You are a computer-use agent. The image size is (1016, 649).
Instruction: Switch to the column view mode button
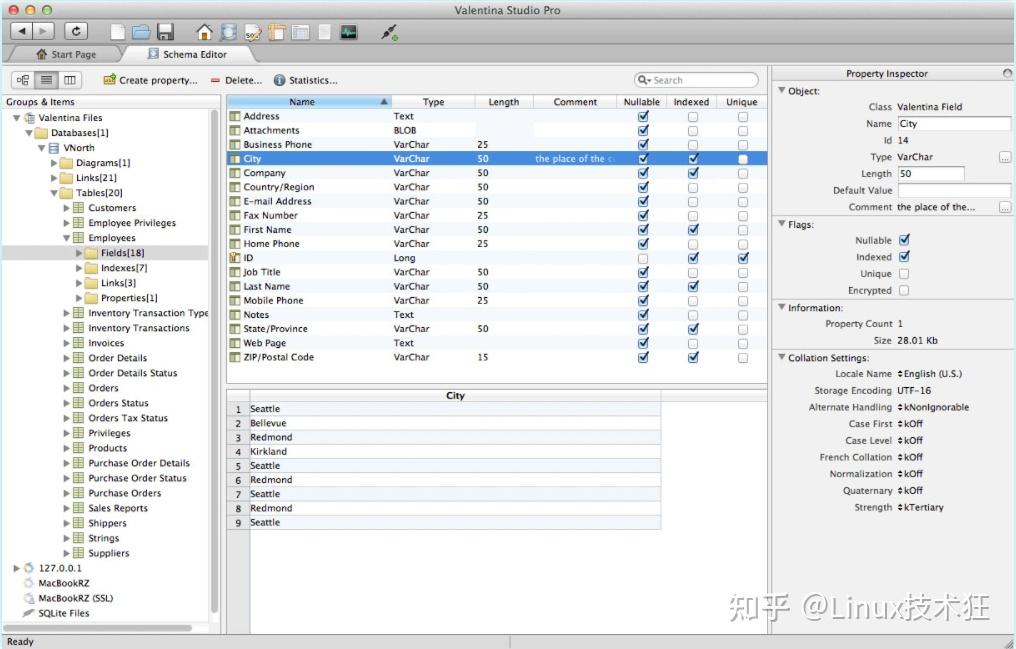coord(69,80)
